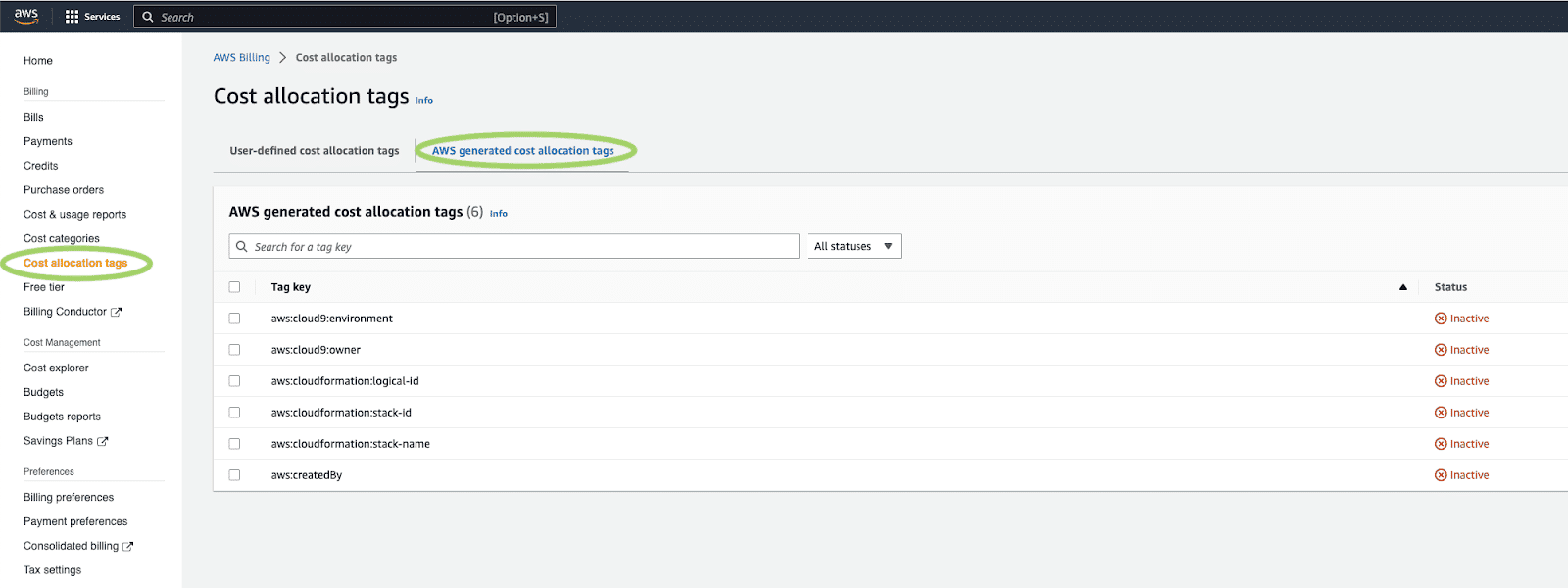Click the Inactive status icon for aws:cloud9:environment
The width and height of the screenshot is (1568, 588).
pos(1441,318)
